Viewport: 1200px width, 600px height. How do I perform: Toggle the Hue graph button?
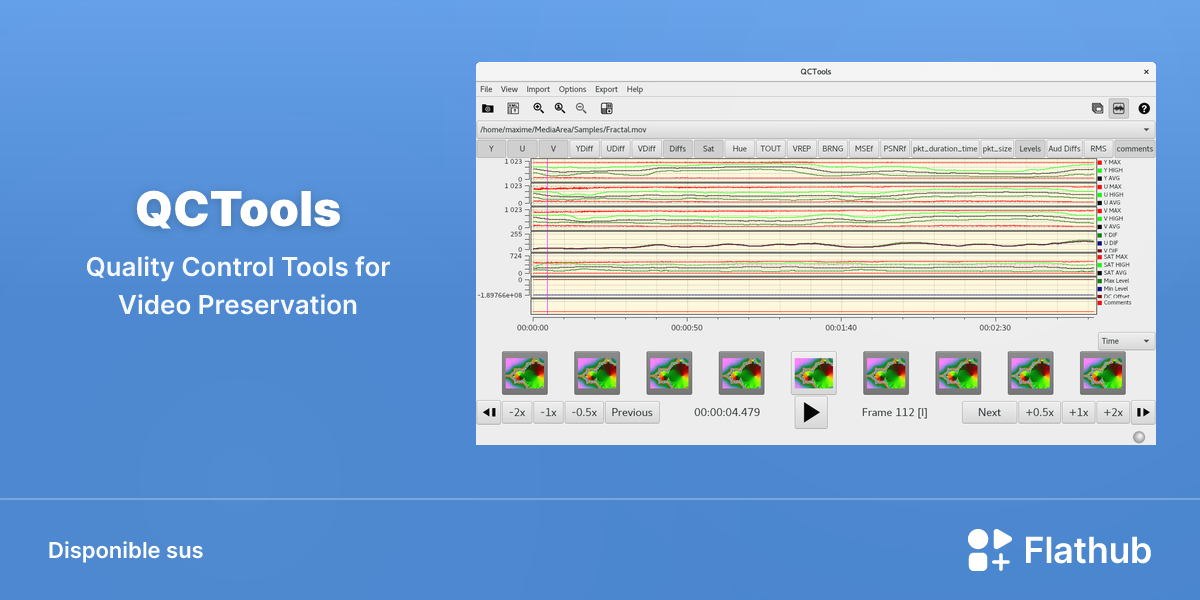[739, 148]
